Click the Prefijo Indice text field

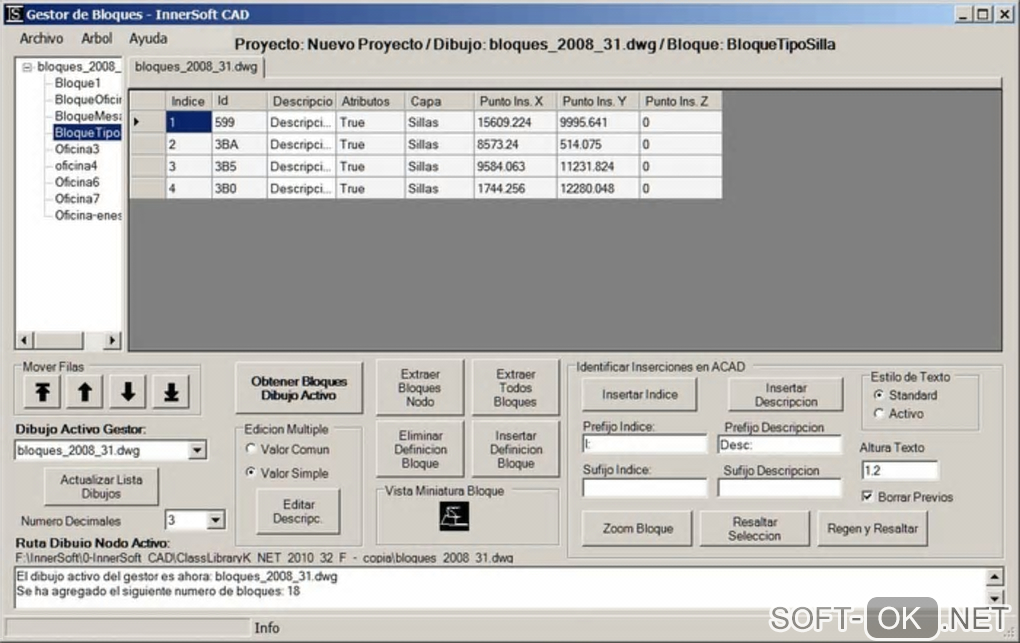(644, 444)
